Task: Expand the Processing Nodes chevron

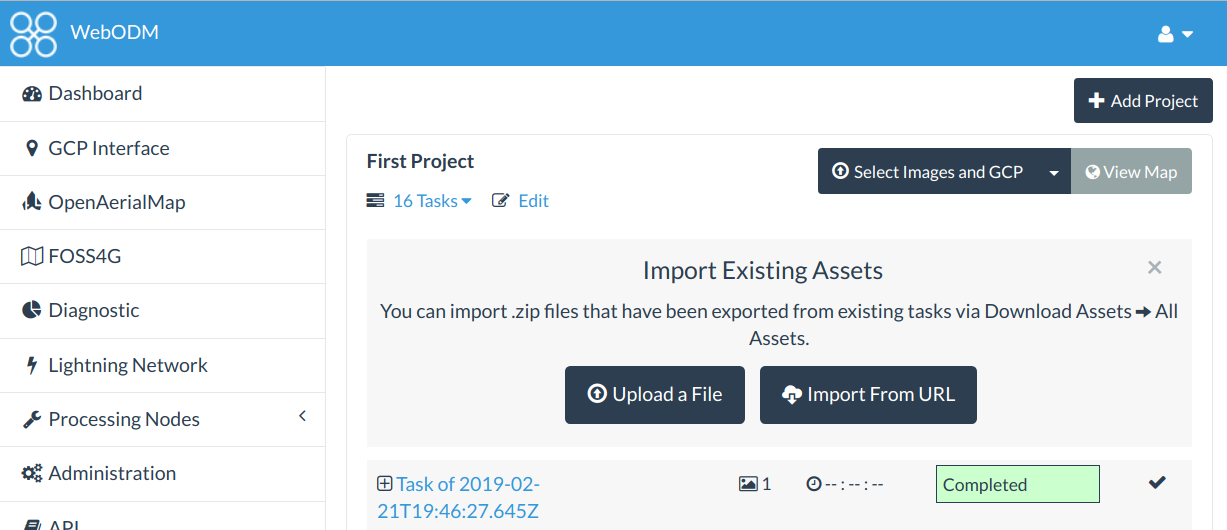Action: [302, 416]
